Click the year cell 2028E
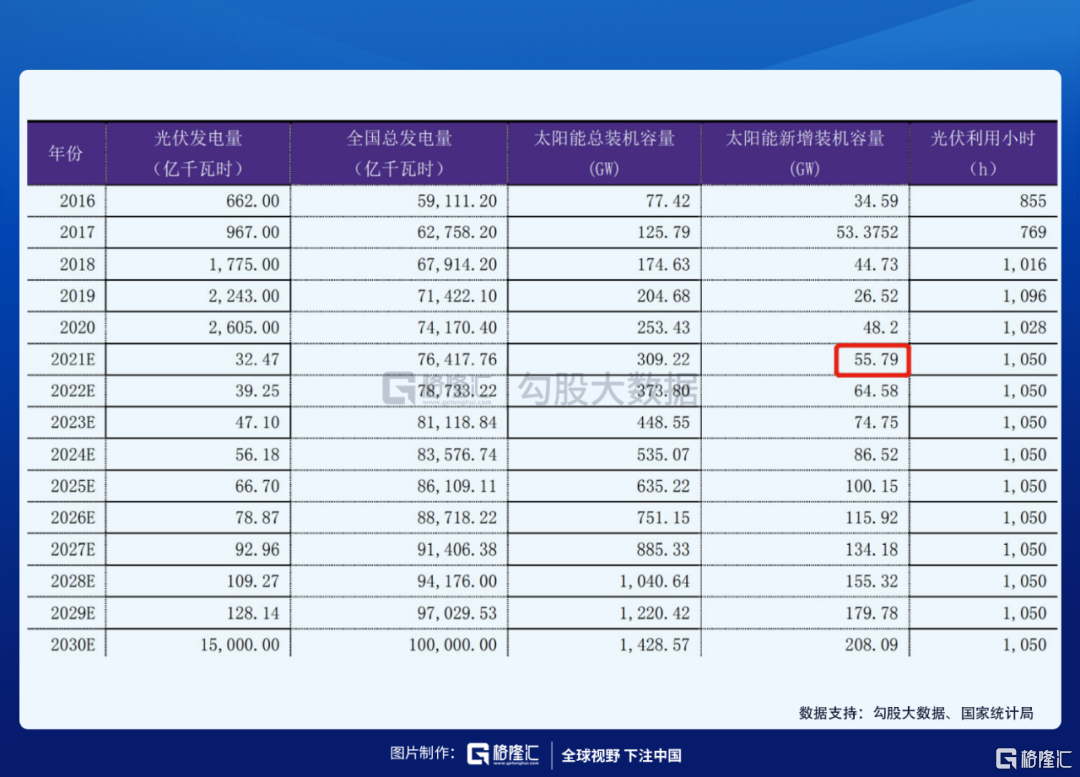1080x777 pixels. tap(73, 581)
